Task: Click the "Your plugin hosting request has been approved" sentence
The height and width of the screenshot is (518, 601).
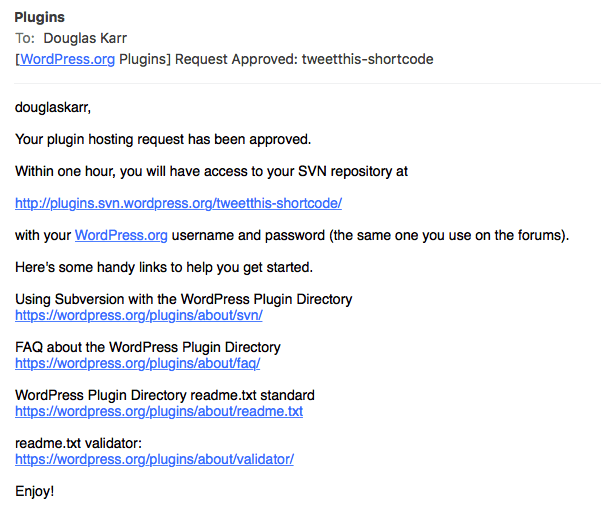Action: coord(163,139)
